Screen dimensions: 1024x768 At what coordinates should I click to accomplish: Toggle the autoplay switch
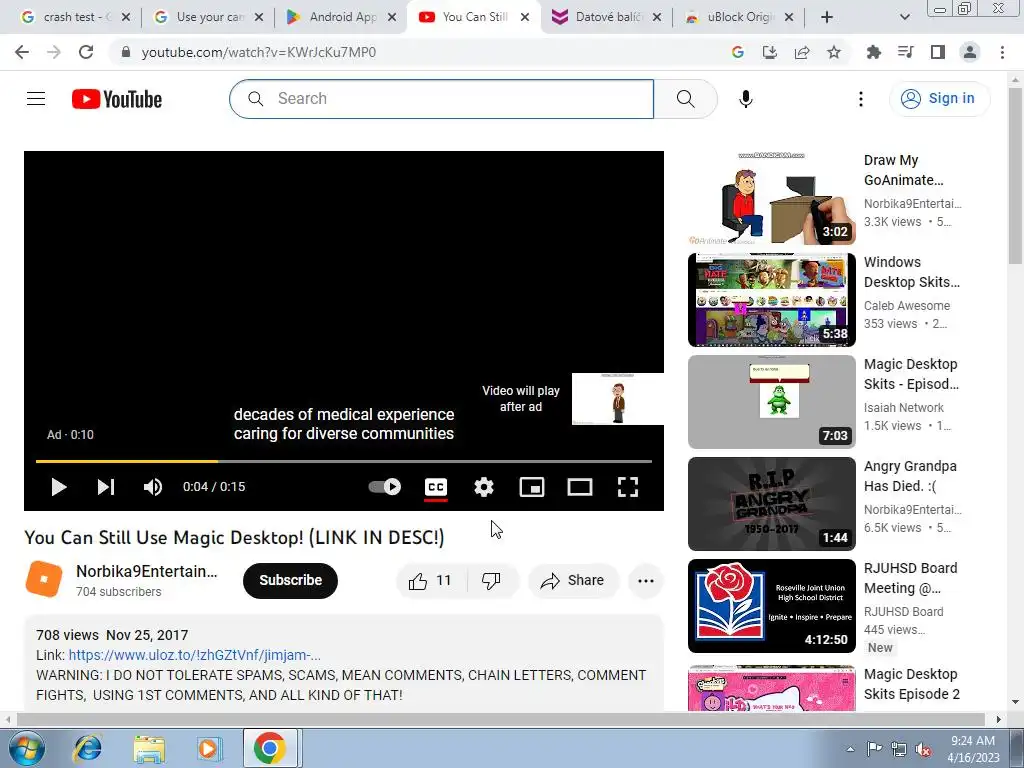(x=385, y=487)
